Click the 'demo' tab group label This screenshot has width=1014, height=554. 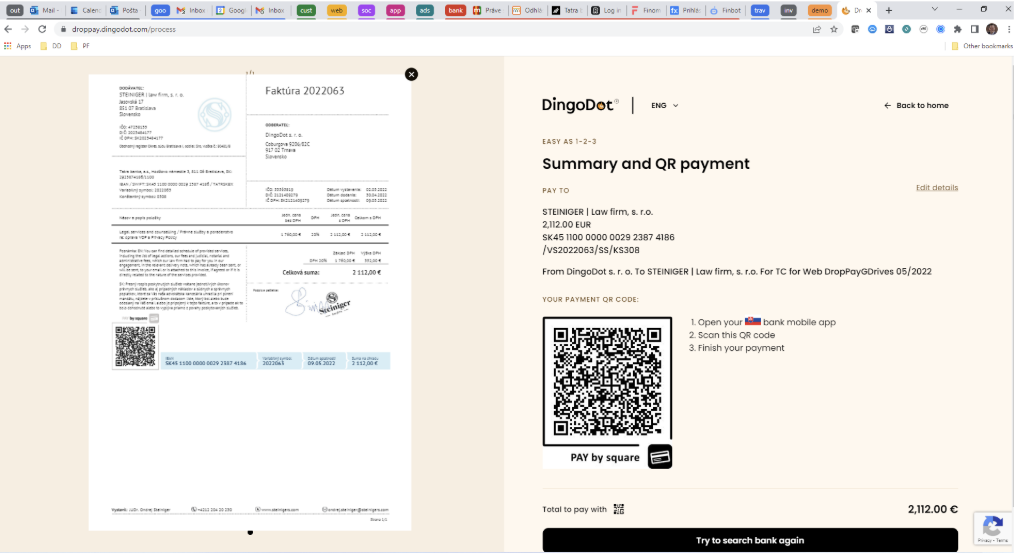[819, 10]
